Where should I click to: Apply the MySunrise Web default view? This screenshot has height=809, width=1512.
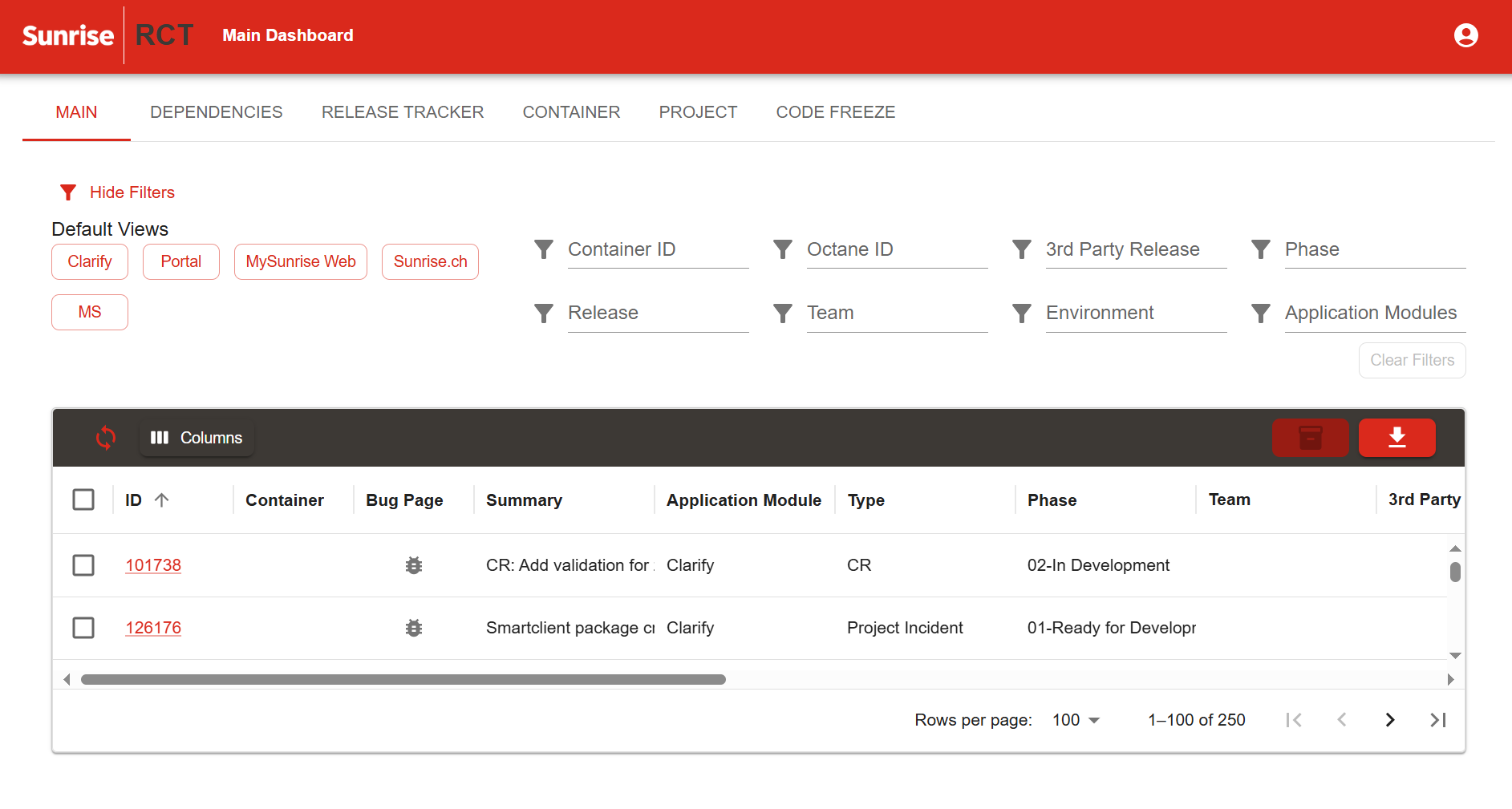point(301,261)
